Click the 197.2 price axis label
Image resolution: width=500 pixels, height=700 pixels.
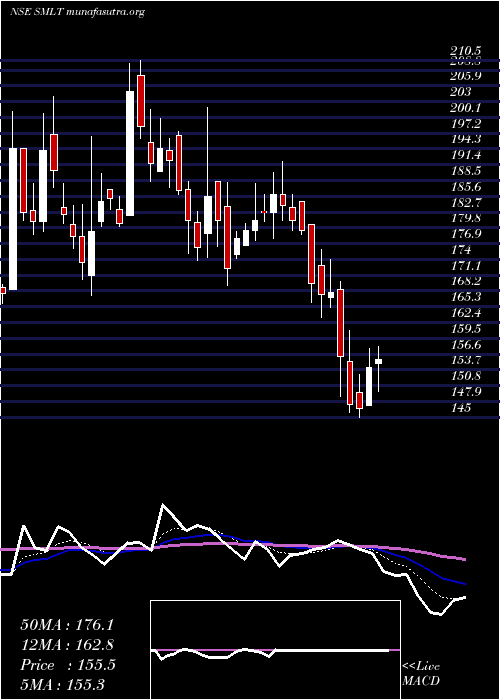click(x=466, y=123)
